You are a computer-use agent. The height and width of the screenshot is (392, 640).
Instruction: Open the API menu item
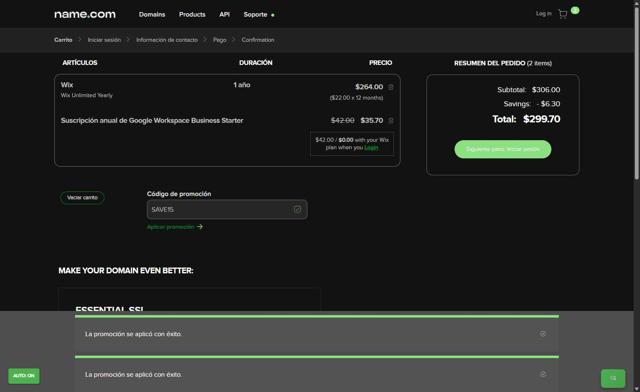click(x=224, y=14)
